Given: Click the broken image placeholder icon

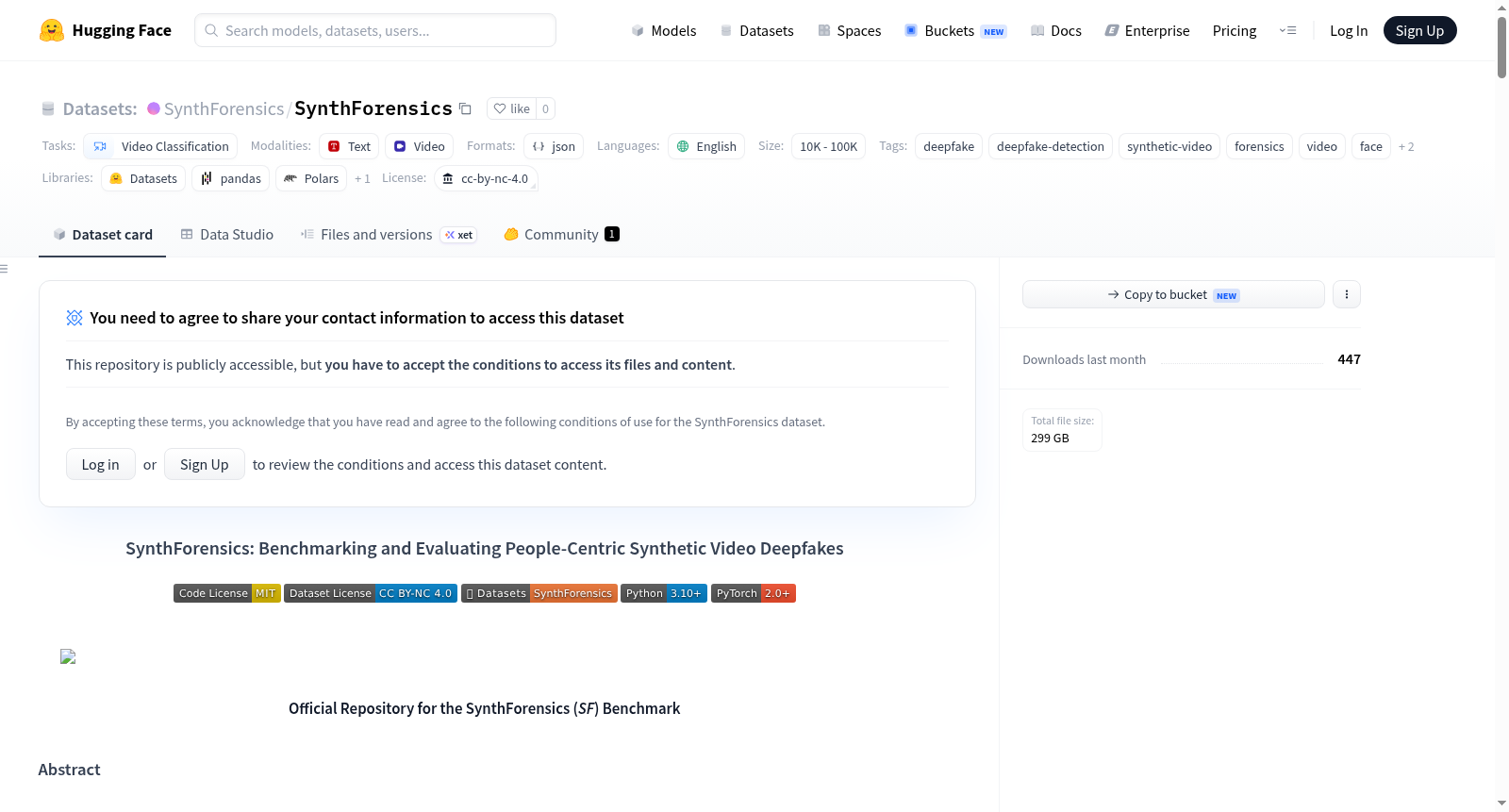Looking at the screenshot, I should click(x=68, y=656).
